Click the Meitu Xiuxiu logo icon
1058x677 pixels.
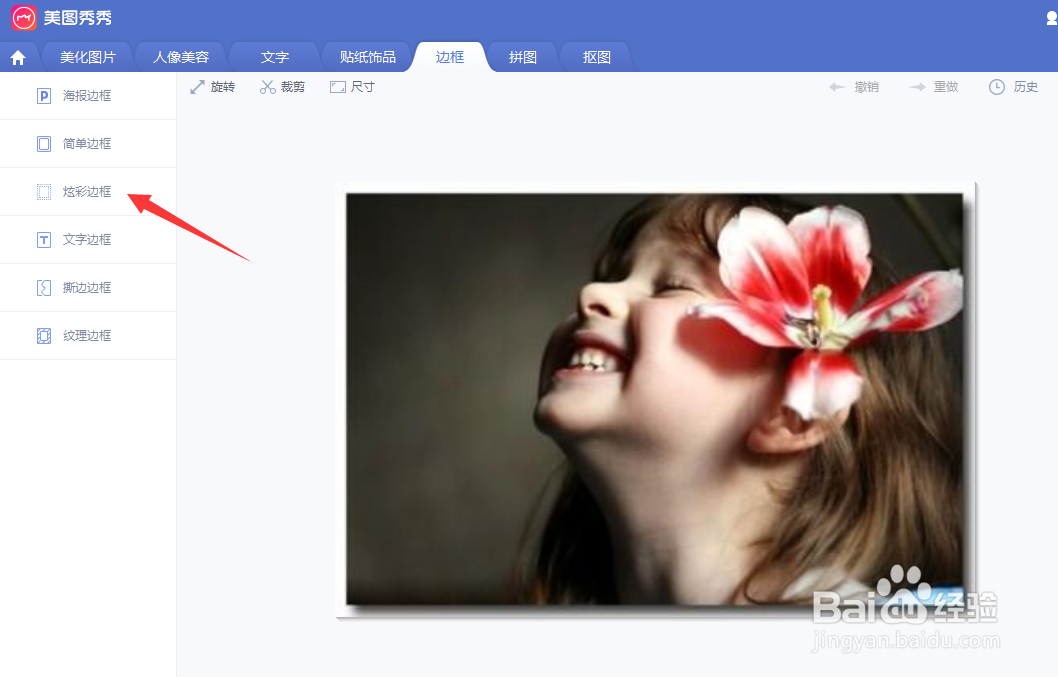click(24, 18)
